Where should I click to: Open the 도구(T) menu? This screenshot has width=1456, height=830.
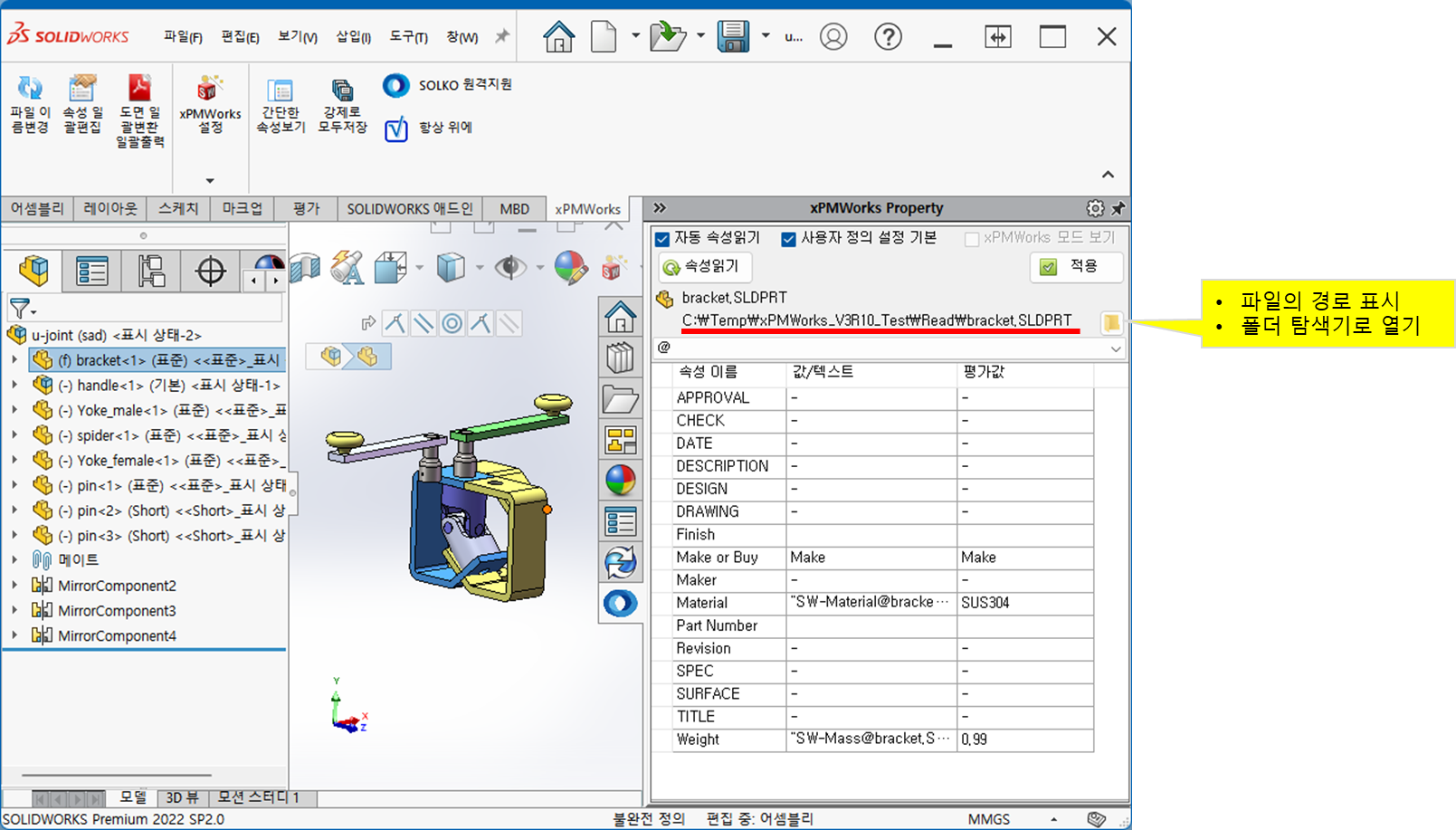[x=408, y=37]
